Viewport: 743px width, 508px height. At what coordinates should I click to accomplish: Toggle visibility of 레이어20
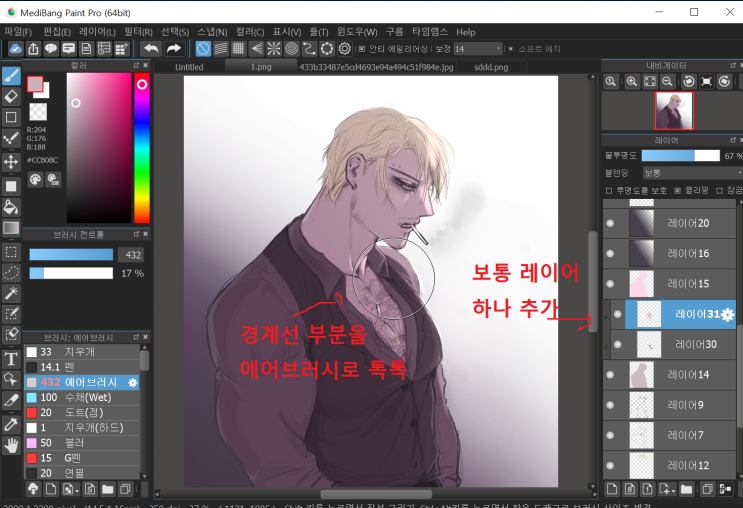point(610,223)
